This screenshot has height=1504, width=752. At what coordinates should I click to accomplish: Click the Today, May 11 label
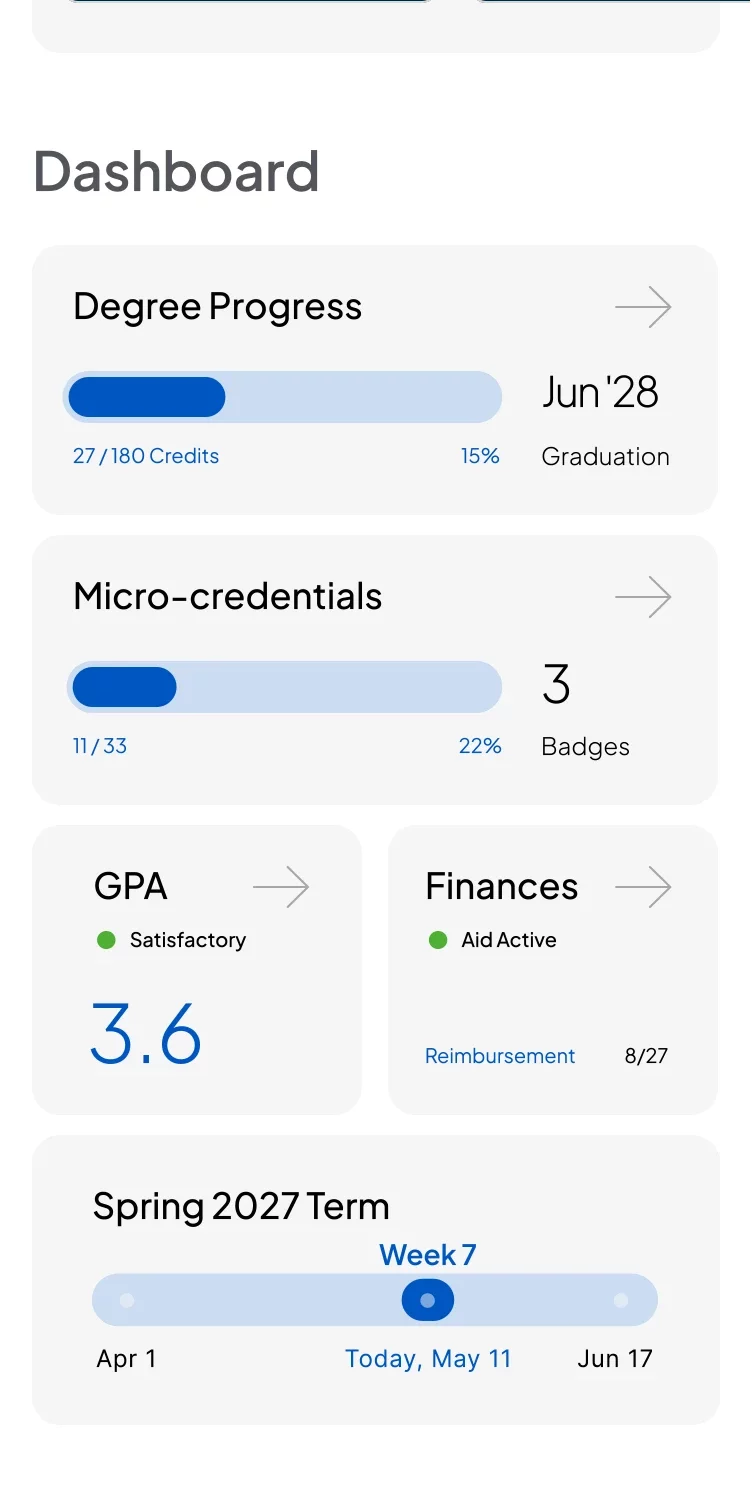(x=428, y=1359)
